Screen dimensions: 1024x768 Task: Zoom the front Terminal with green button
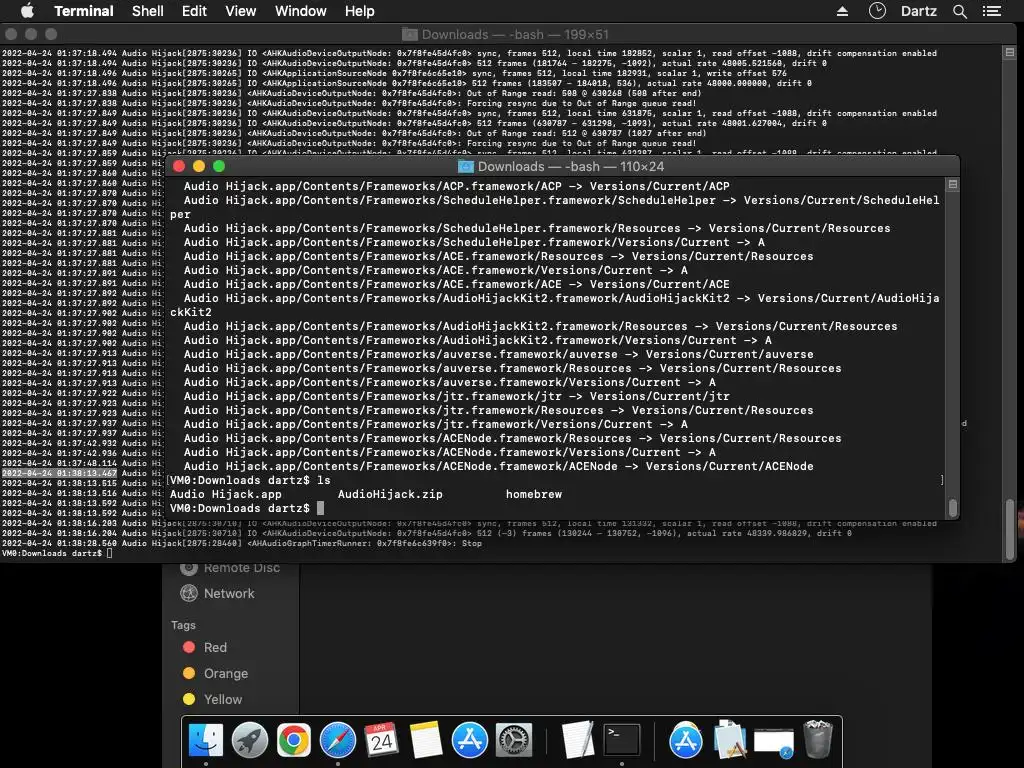(219, 167)
